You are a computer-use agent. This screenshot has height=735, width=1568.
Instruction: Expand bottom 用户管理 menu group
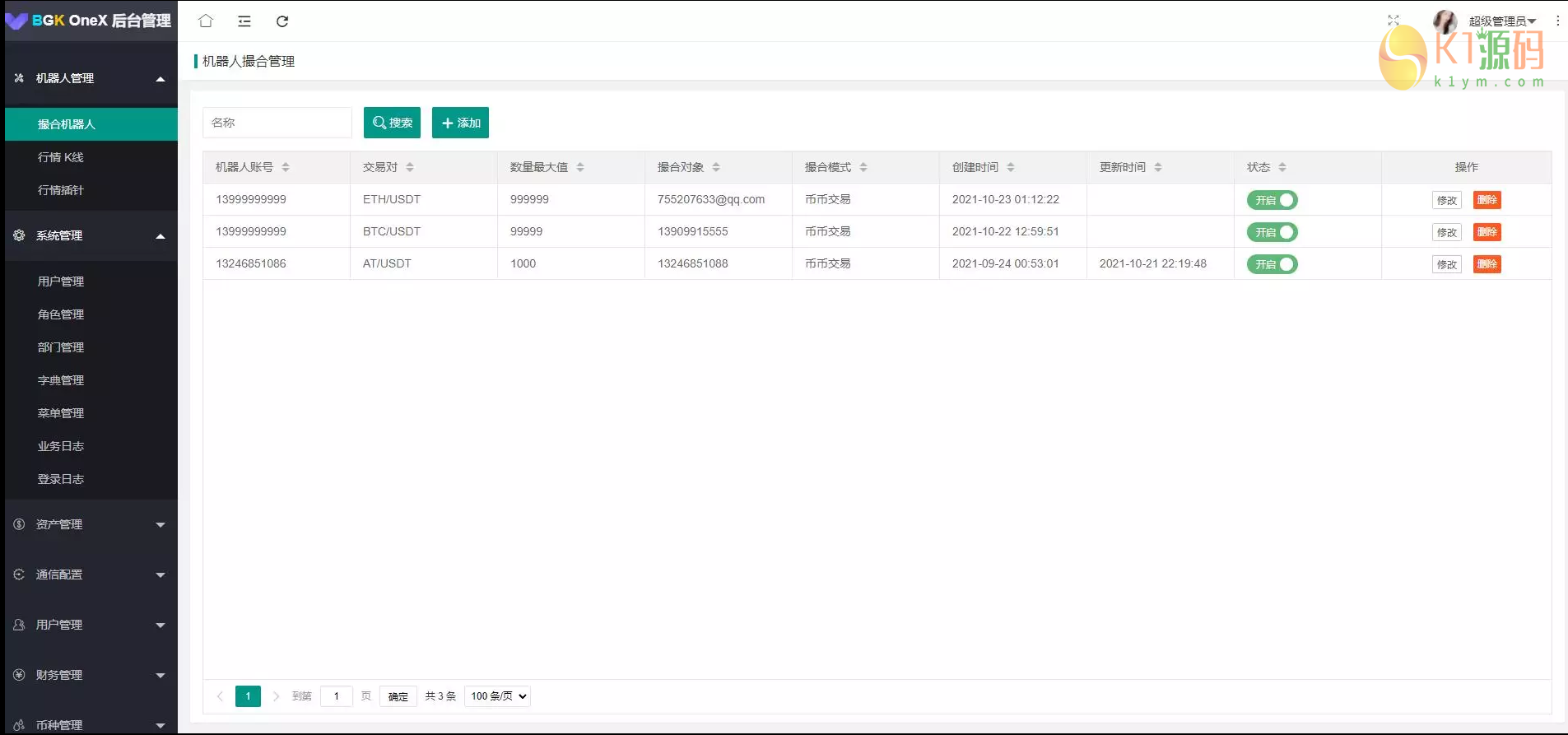coord(161,626)
